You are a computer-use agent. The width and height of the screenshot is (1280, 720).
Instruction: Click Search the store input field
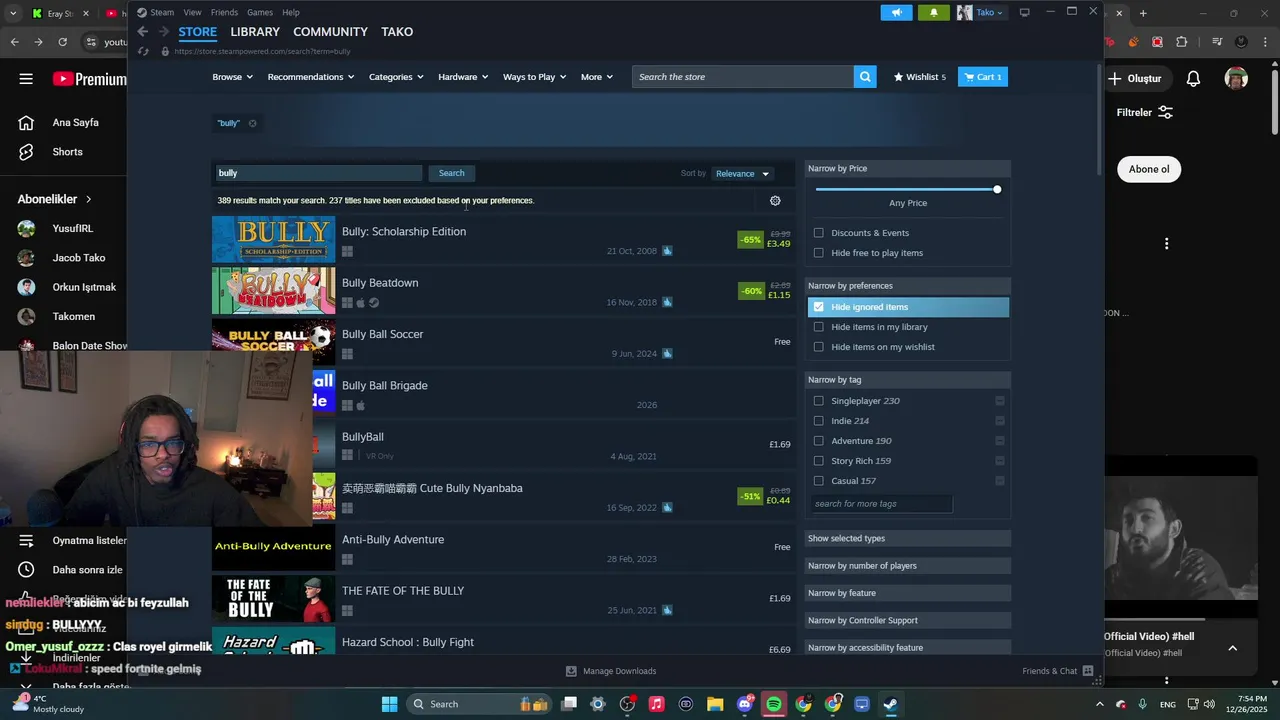pyautogui.click(x=743, y=77)
